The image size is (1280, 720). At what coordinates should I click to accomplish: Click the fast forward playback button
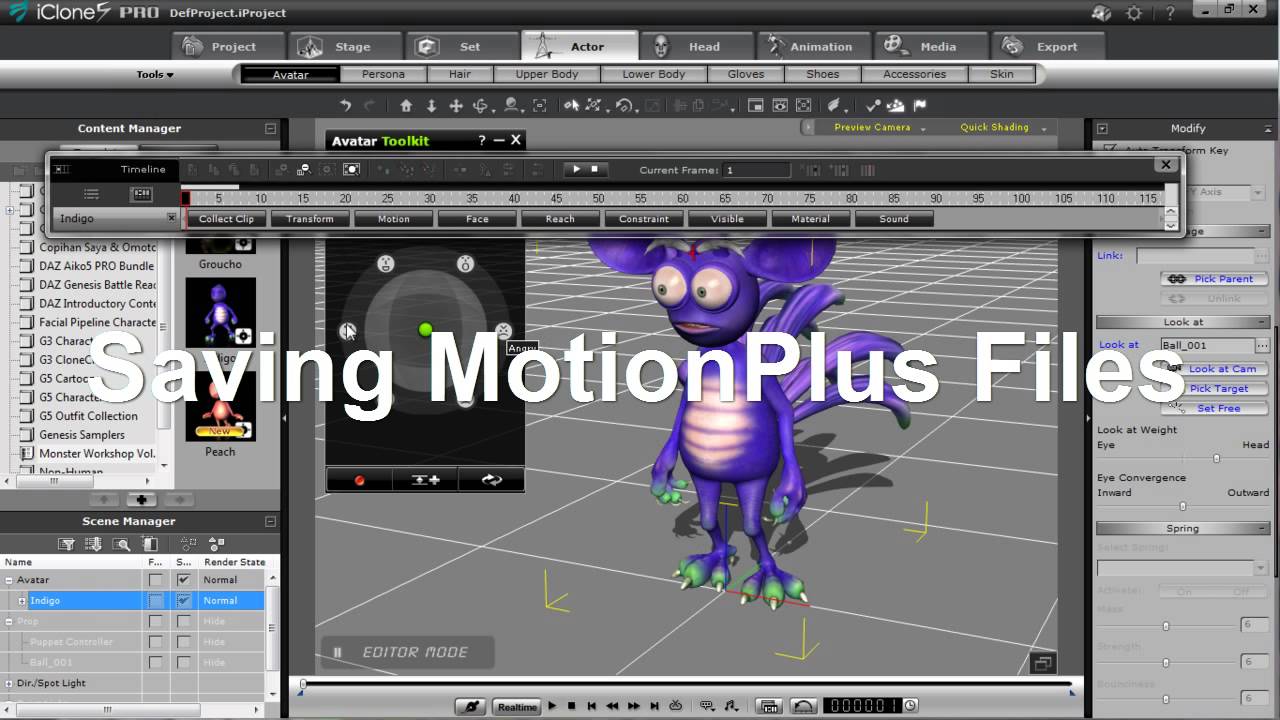tap(632, 706)
